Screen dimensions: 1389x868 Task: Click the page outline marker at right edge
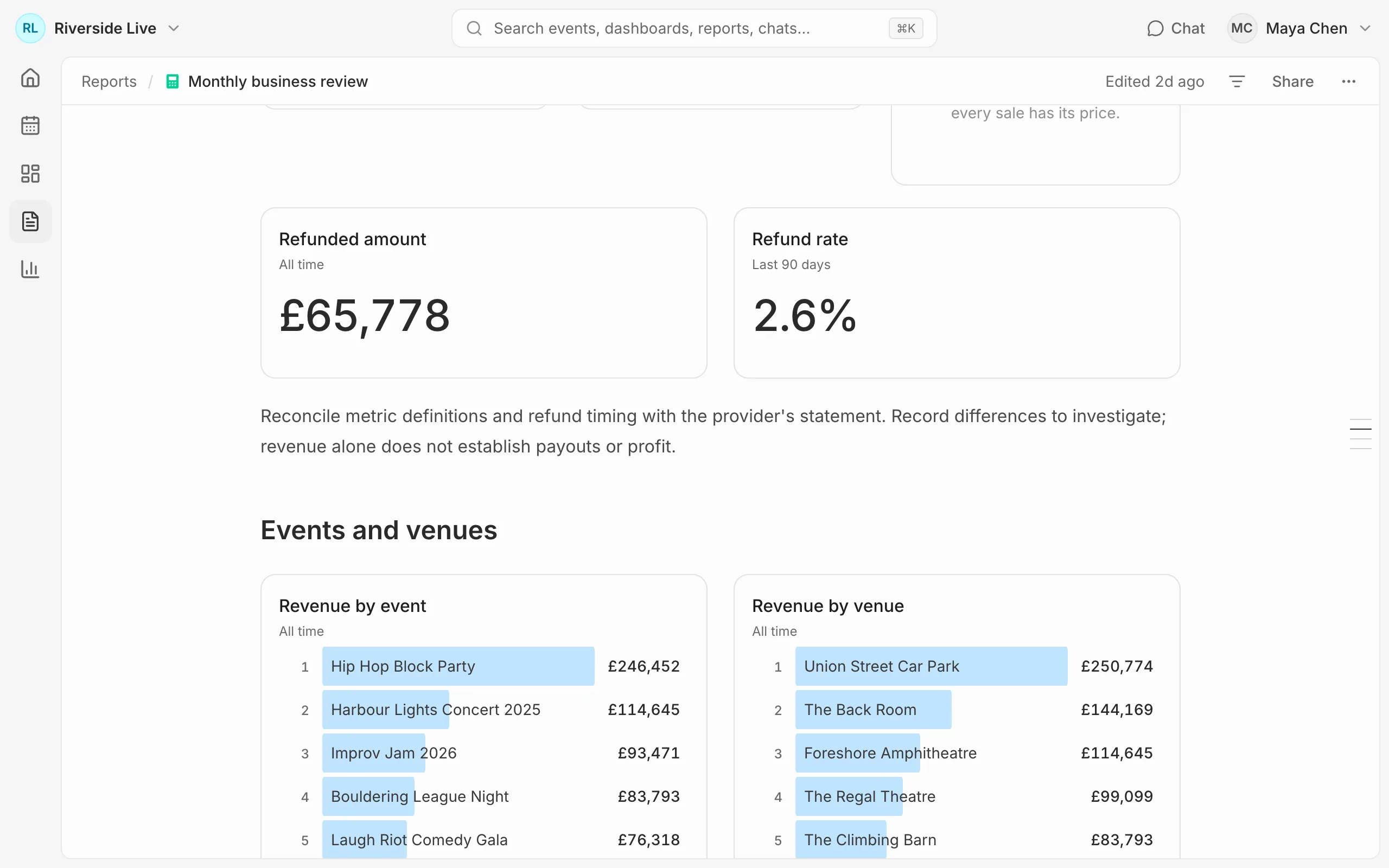click(x=1360, y=434)
